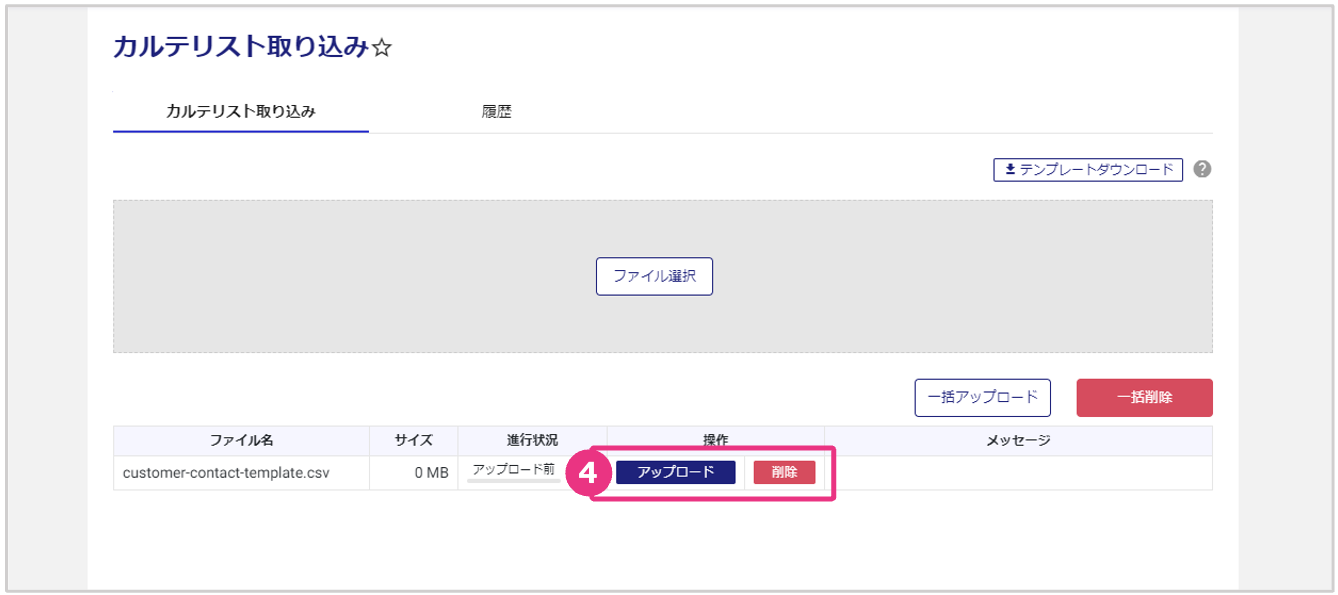
Task: Click the サイズ column header
Action: [413, 440]
